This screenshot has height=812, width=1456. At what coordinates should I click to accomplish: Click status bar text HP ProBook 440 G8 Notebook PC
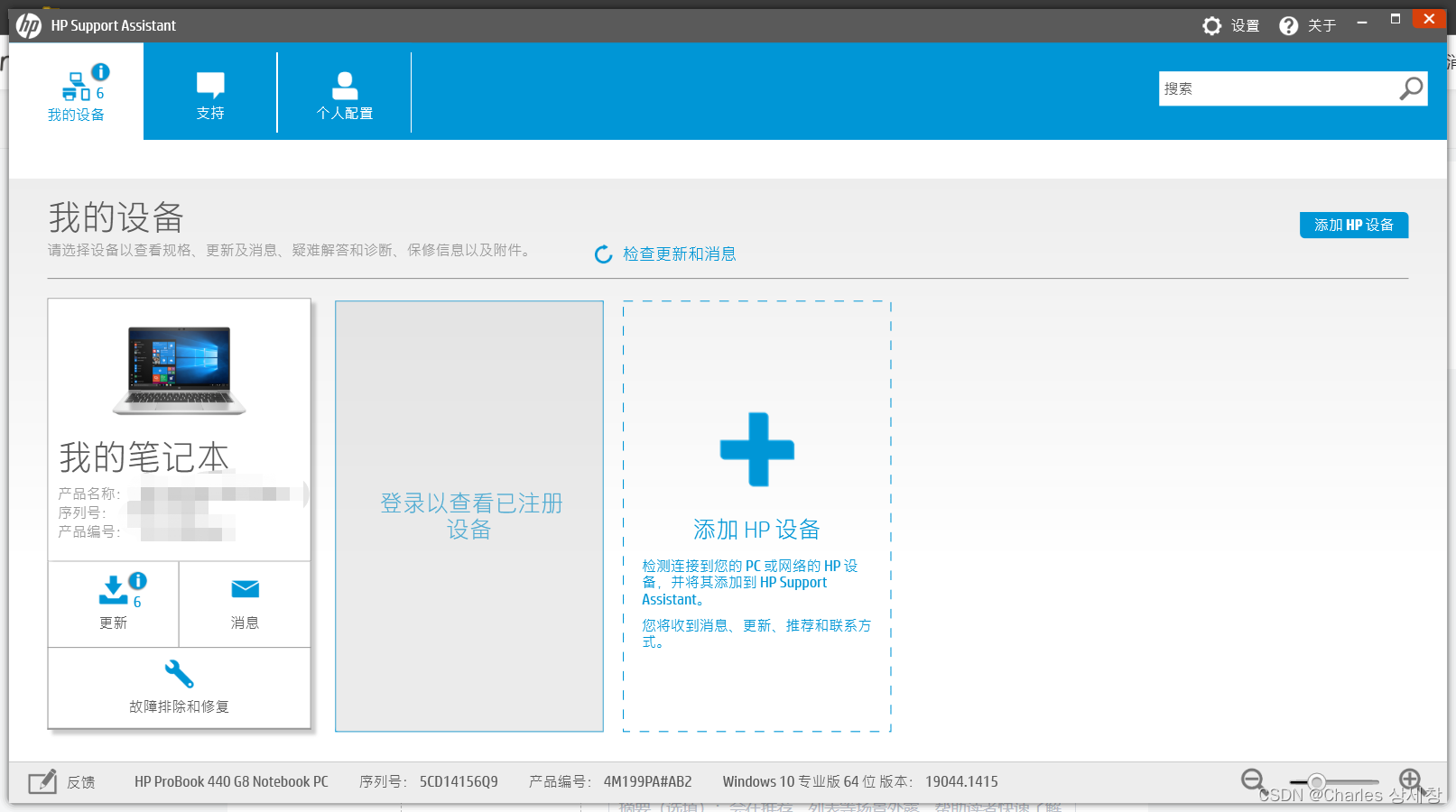click(231, 781)
